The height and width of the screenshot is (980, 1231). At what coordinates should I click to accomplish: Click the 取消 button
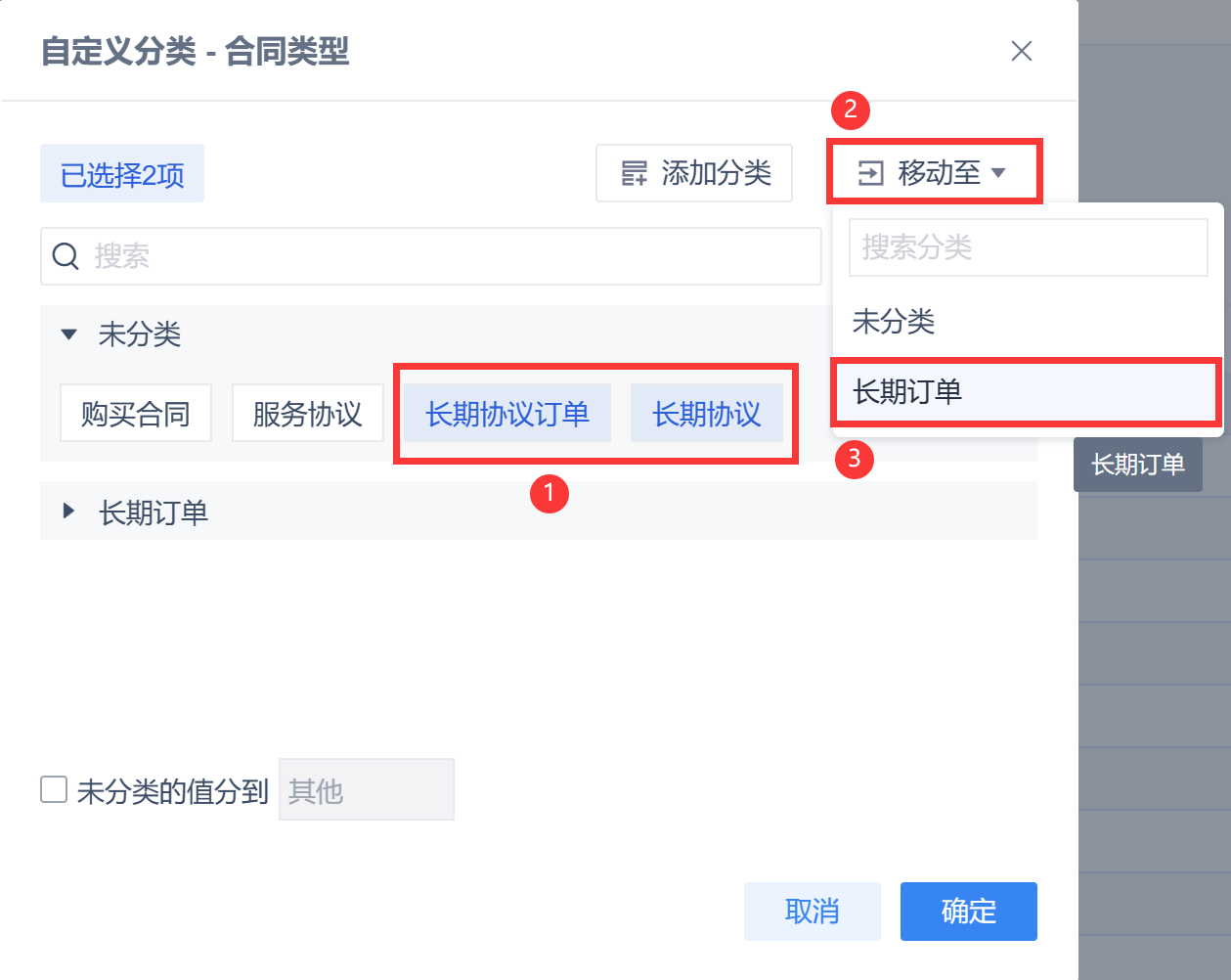click(x=812, y=911)
